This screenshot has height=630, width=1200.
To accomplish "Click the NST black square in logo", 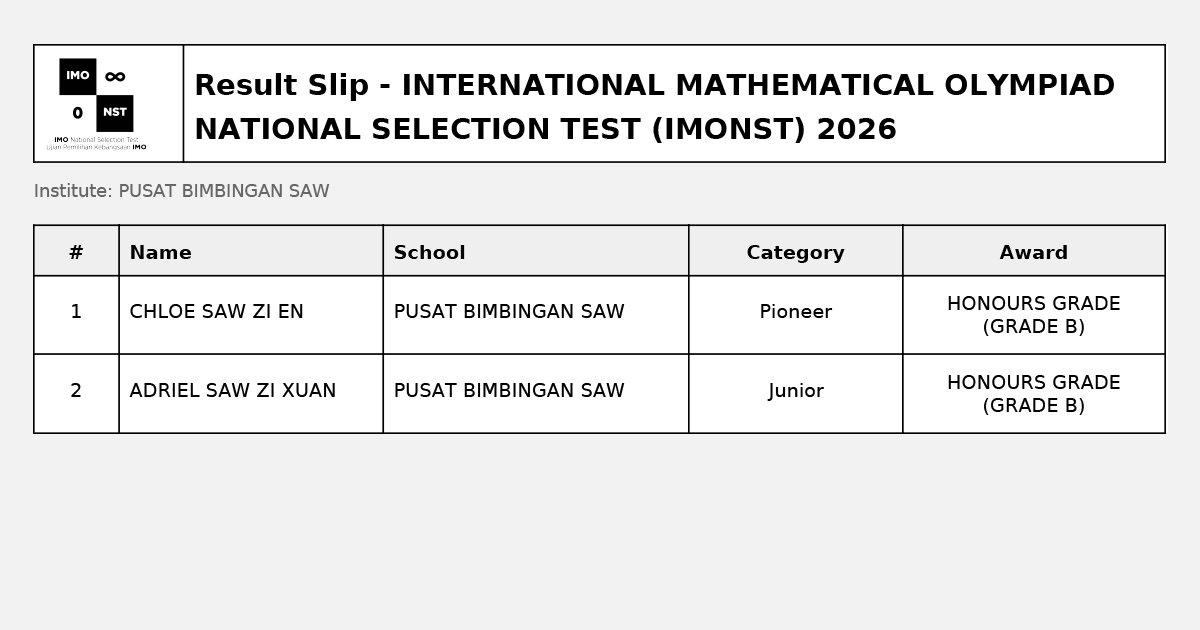I will point(115,113).
